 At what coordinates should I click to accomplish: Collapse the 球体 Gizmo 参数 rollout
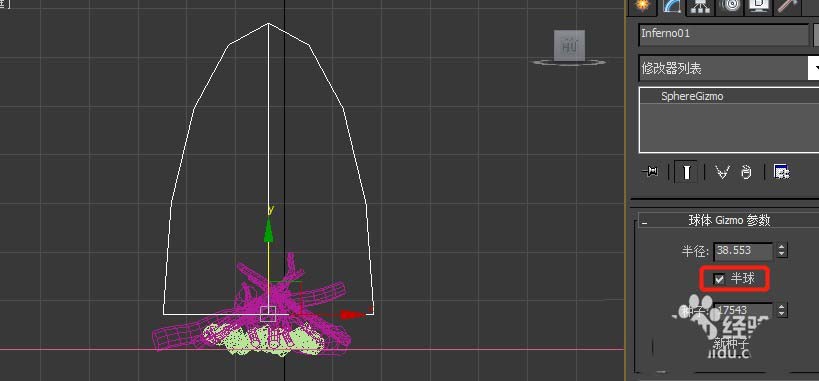click(729, 221)
